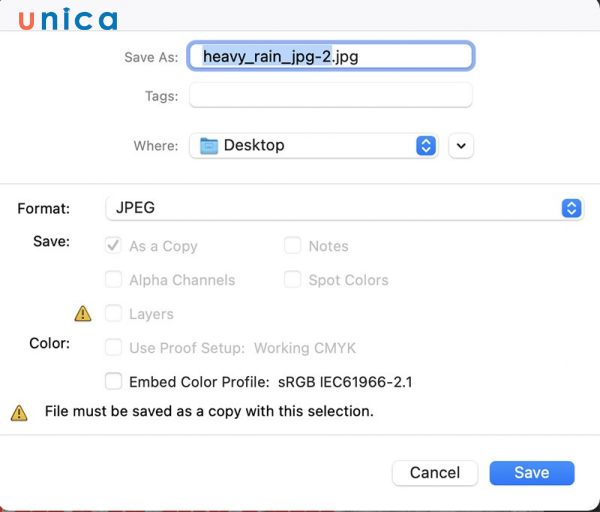Click the Save button
This screenshot has height=512, width=600.
pyautogui.click(x=531, y=473)
